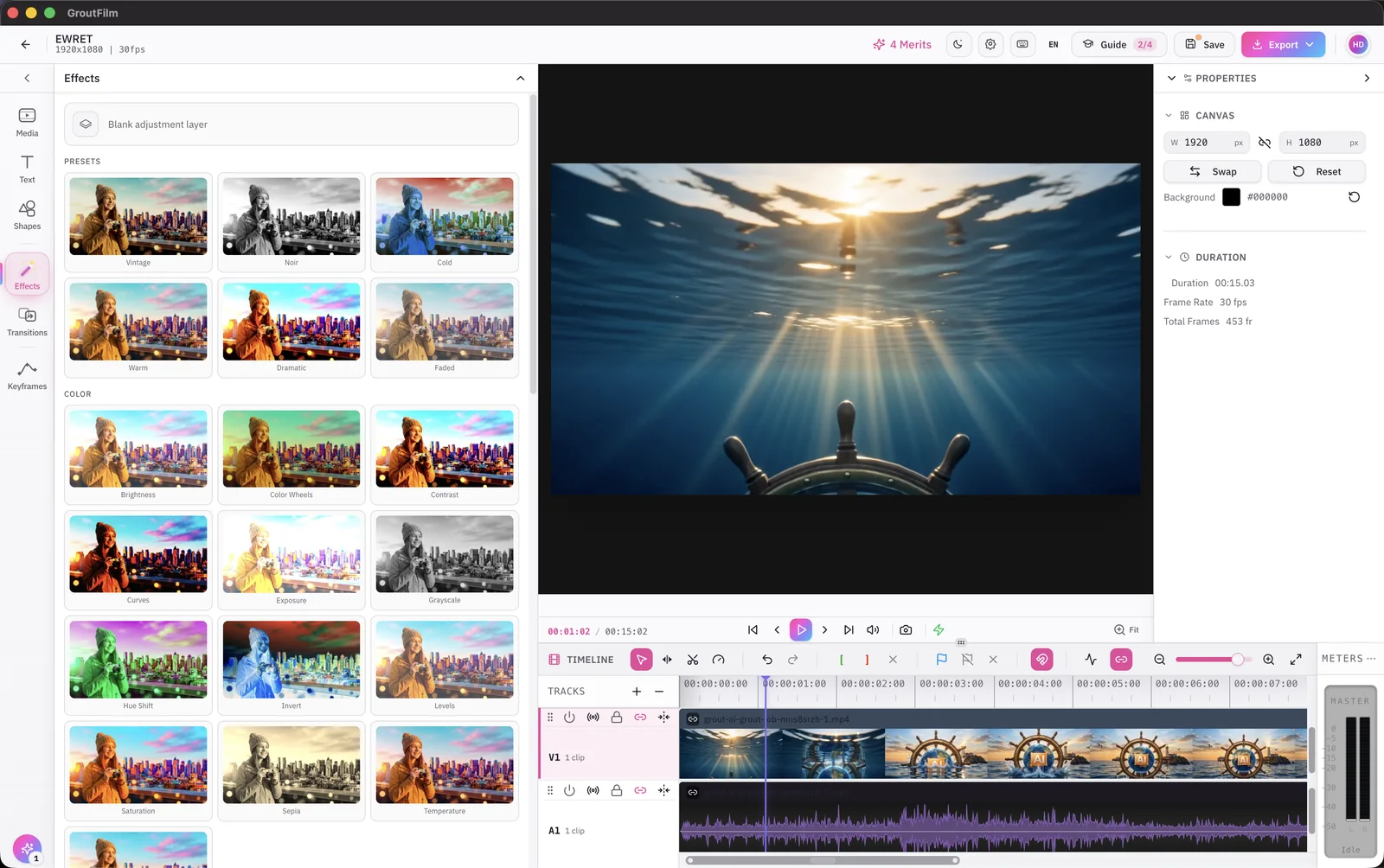The height and width of the screenshot is (868, 1384).
Task: Zoom out the timeline
Action: (x=1159, y=660)
